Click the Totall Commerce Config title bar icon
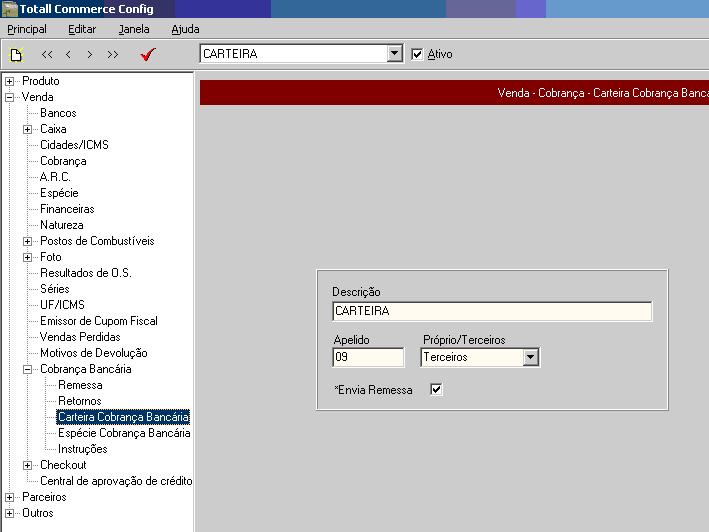Screen dimensions: 709x532 click(9, 9)
